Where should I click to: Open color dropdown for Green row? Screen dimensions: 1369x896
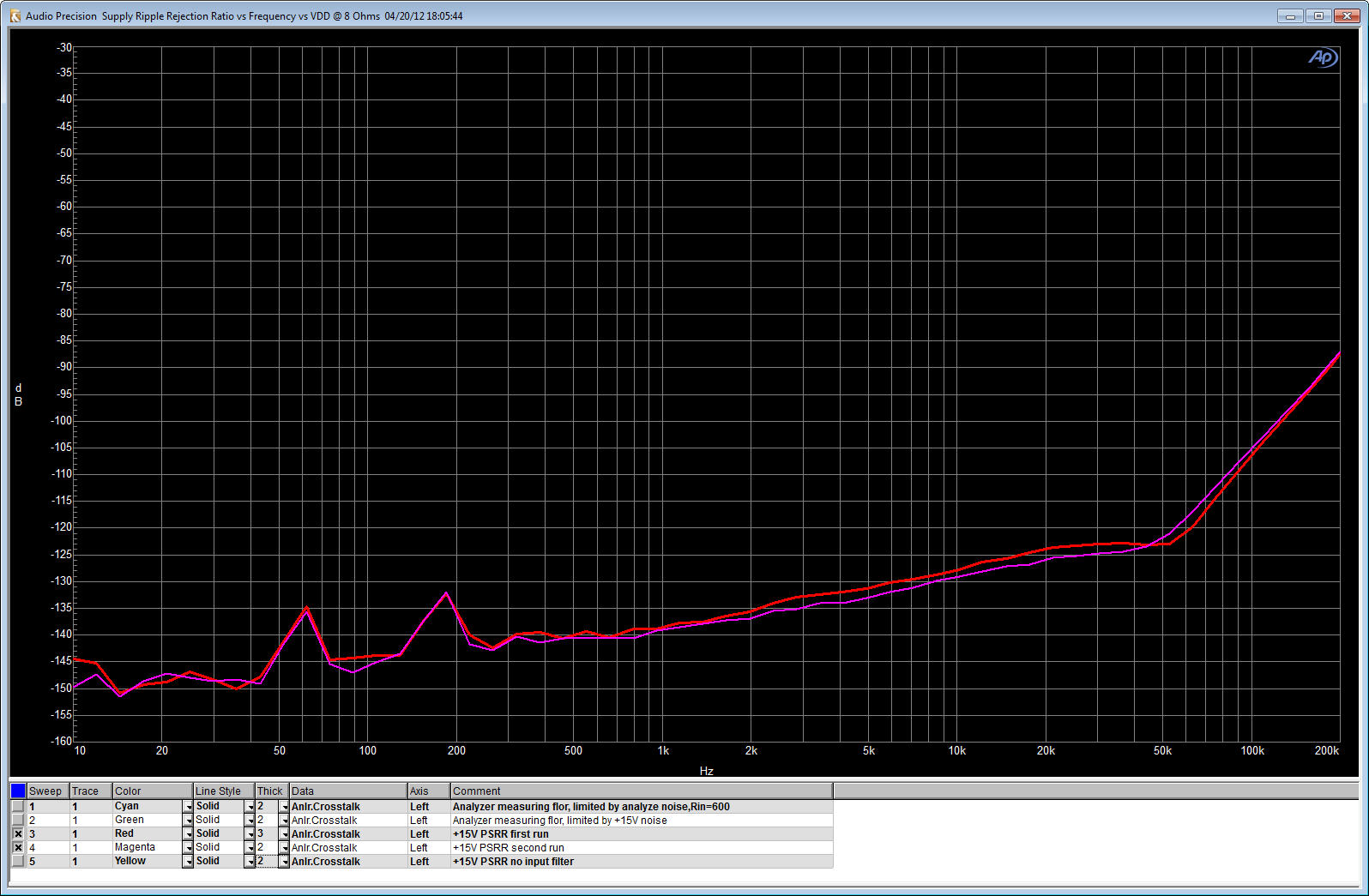coord(188,821)
